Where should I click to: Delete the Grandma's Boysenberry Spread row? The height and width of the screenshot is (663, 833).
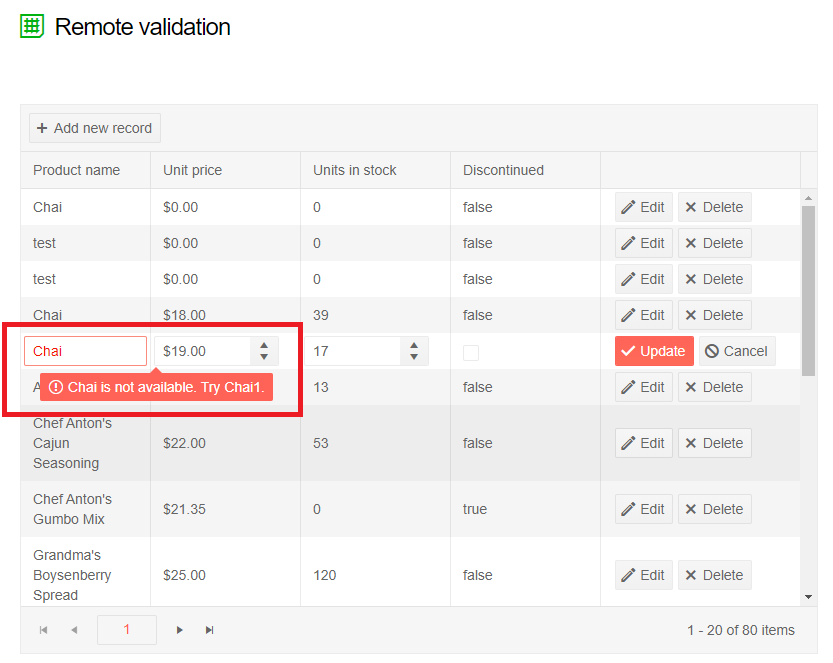pyautogui.click(x=714, y=575)
